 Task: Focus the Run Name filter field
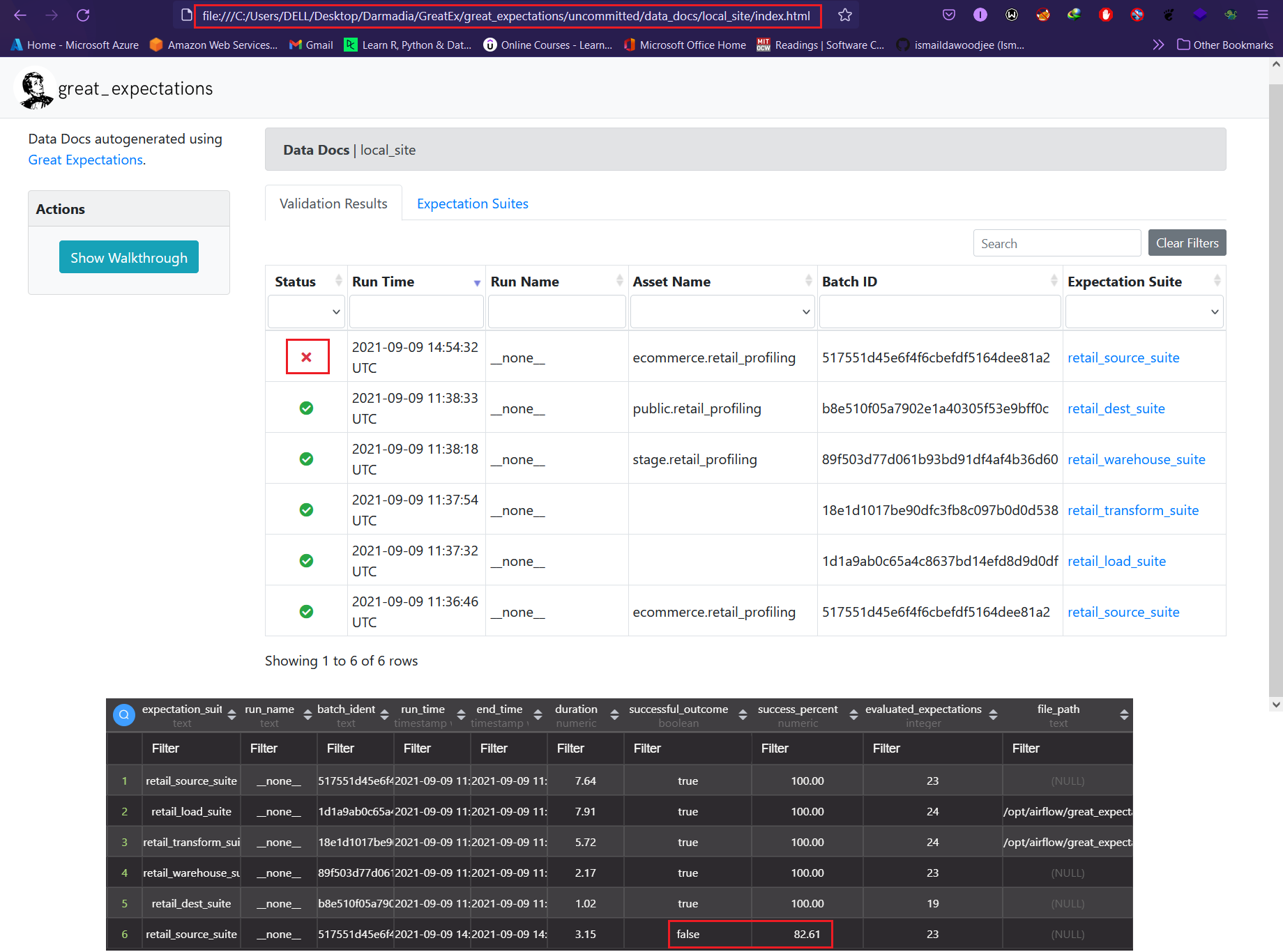coord(556,312)
